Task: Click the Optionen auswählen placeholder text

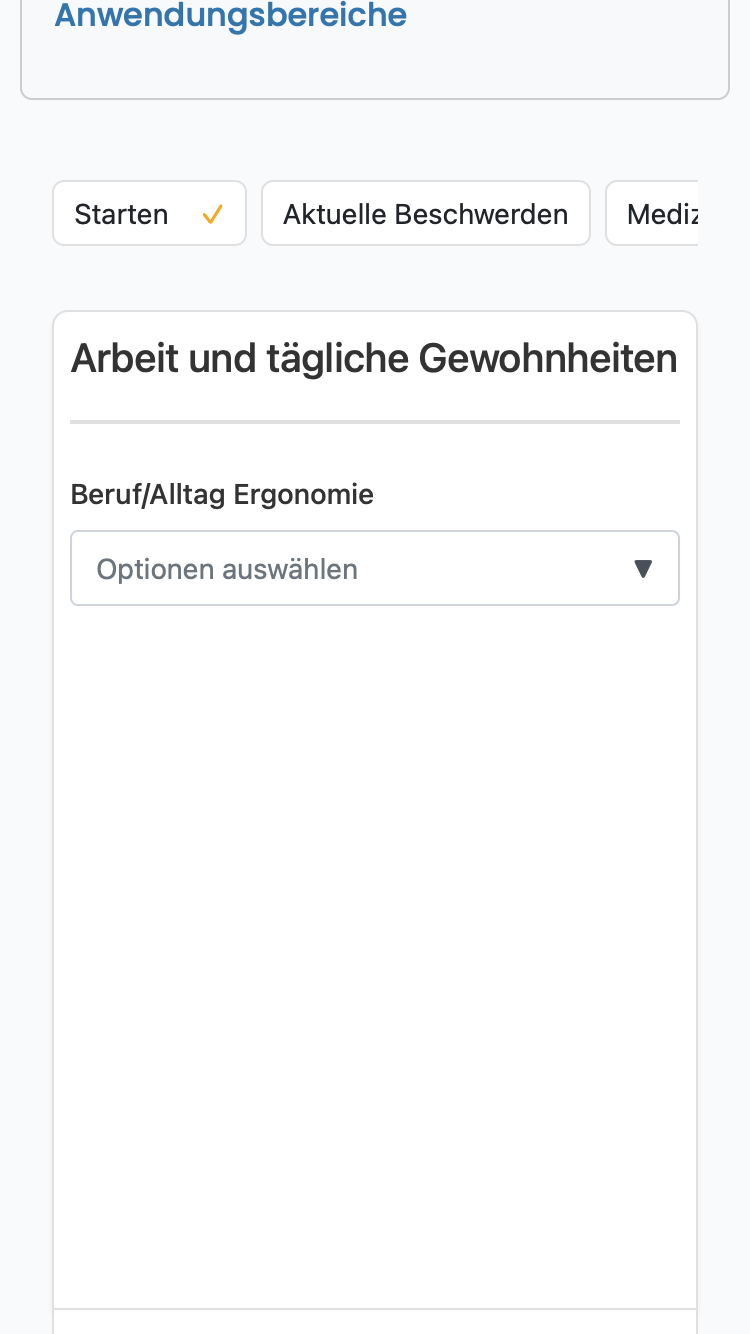Action: pyautogui.click(x=227, y=569)
